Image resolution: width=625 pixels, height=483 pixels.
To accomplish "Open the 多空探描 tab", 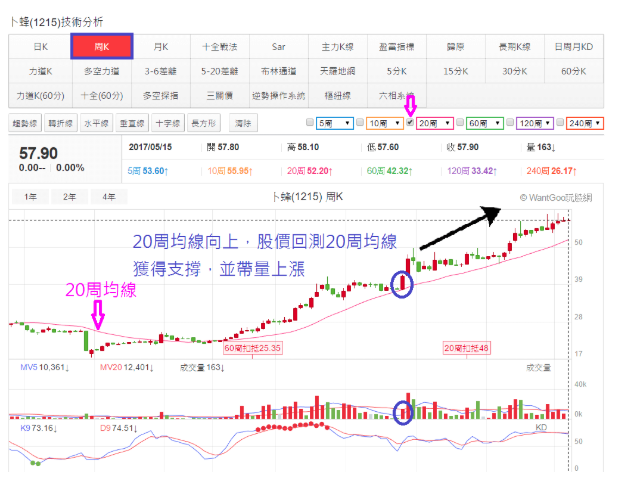I will pos(161,96).
